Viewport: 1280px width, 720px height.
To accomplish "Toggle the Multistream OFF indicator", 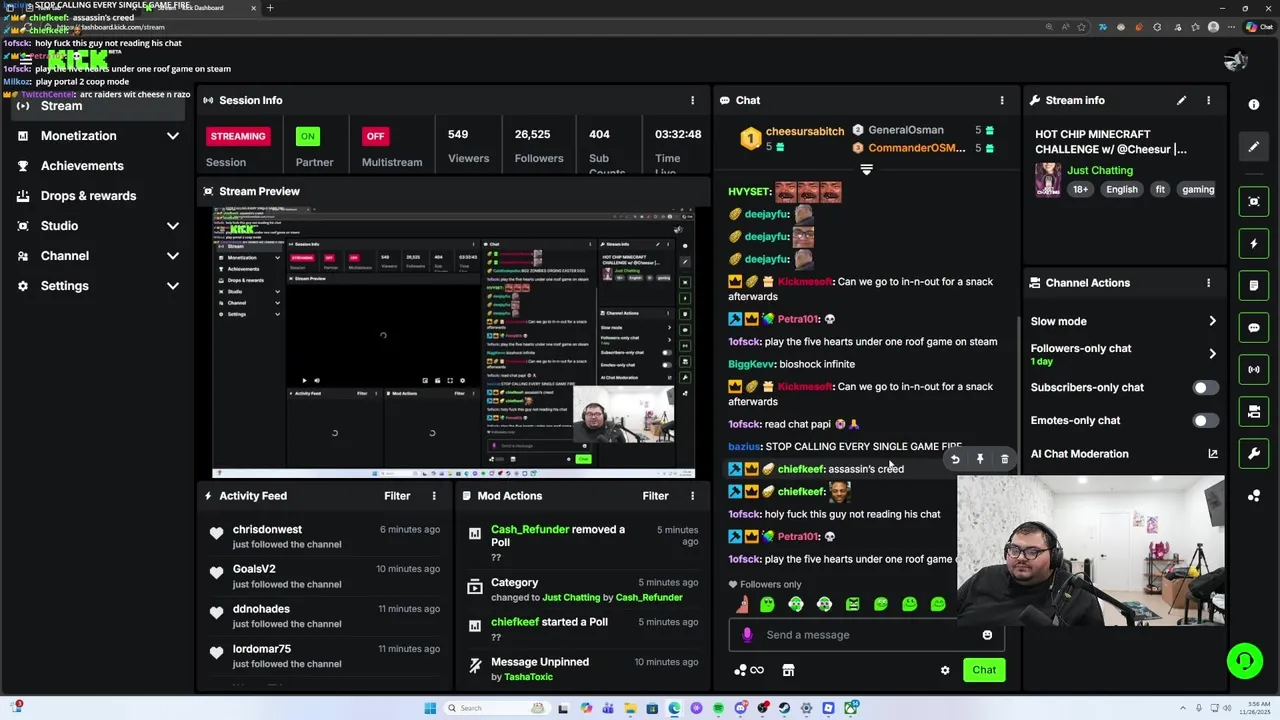I will [x=375, y=136].
